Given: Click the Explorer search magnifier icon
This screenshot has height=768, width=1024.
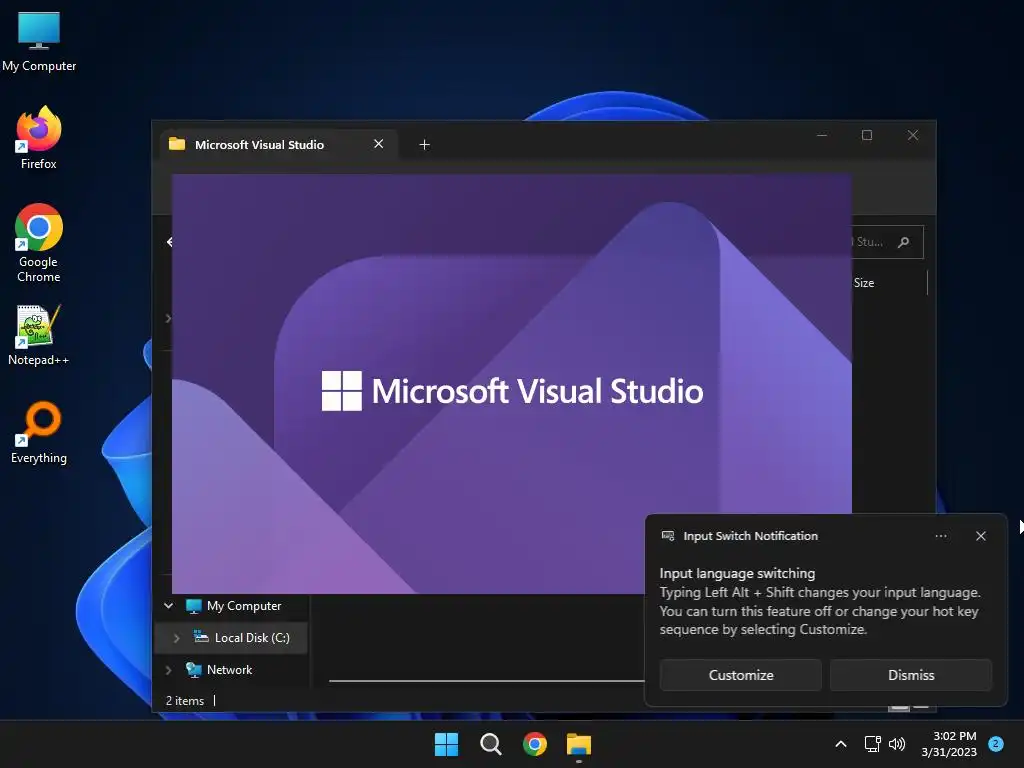Looking at the screenshot, I should [x=903, y=242].
